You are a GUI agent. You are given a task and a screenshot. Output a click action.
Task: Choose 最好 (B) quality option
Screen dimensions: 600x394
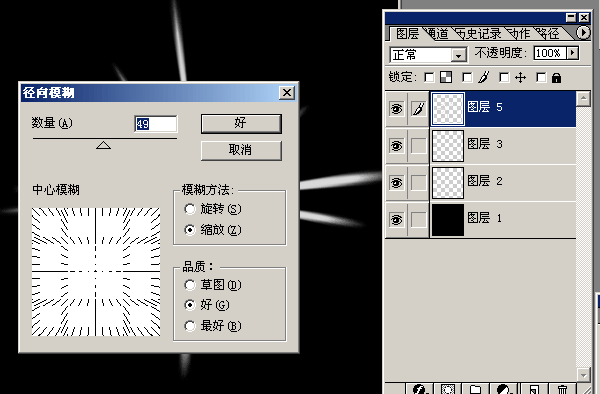[x=190, y=326]
